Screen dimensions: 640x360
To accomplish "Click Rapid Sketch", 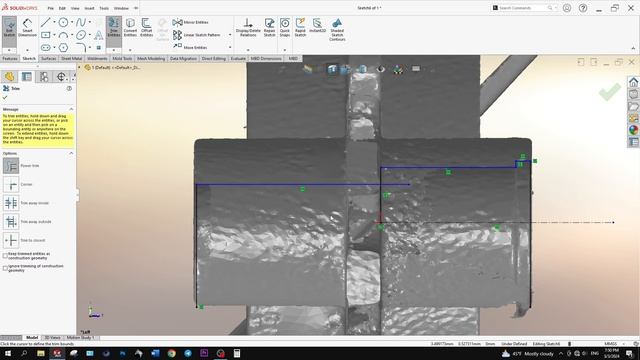I will coord(300,27).
